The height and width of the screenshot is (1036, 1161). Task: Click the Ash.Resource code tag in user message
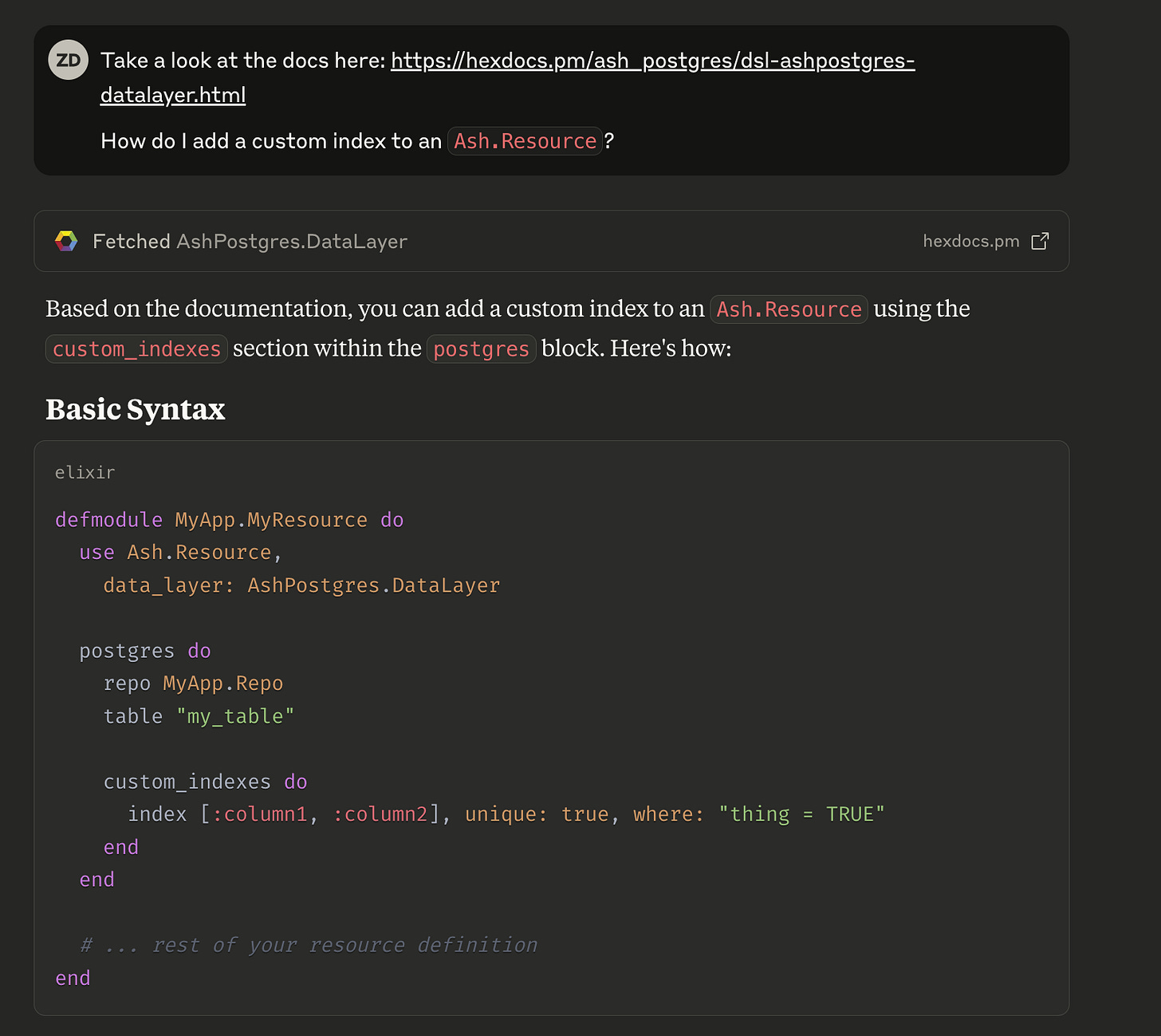(x=525, y=141)
